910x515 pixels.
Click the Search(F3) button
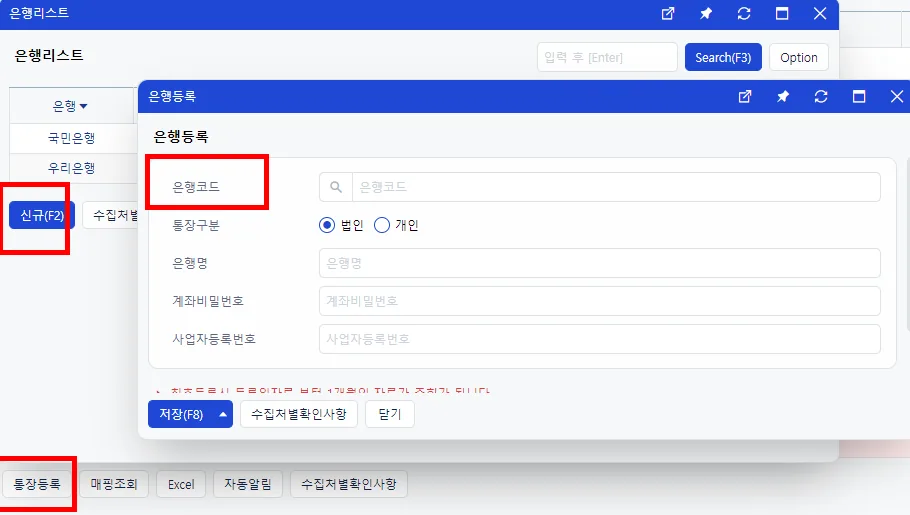click(x=723, y=57)
